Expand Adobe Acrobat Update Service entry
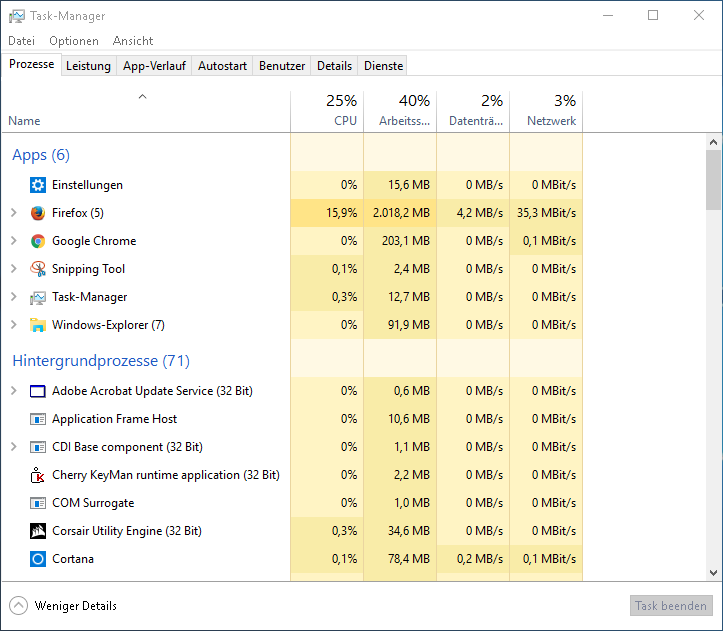Image resolution: width=723 pixels, height=631 pixels. pos(14,391)
